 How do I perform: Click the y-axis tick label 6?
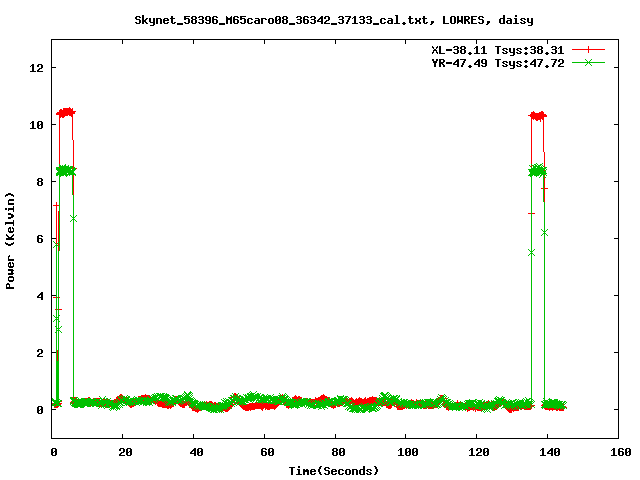pos(40,239)
